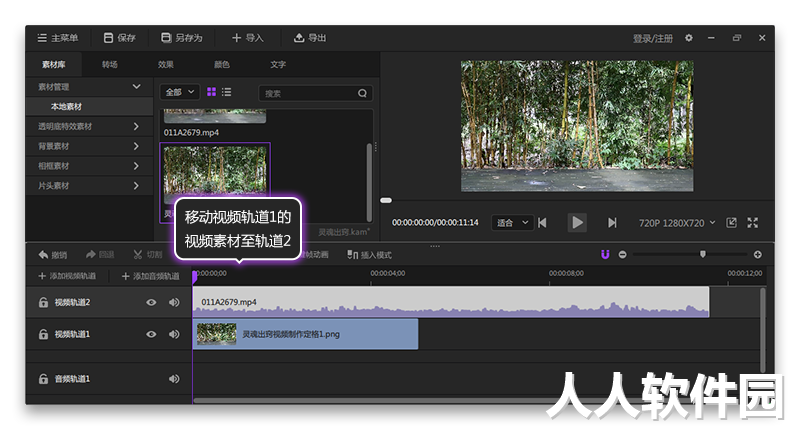This screenshot has width=800, height=430.
Task: Switch to grid view icon
Action: pyautogui.click(x=211, y=92)
